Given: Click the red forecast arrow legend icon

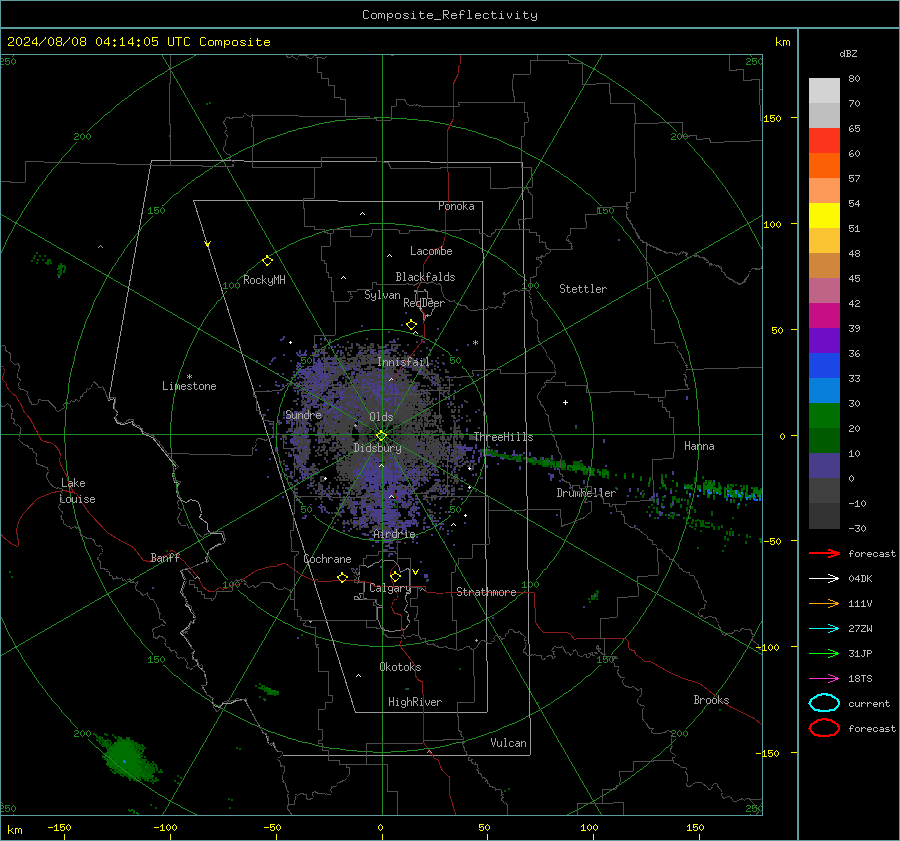Looking at the screenshot, I should [x=824, y=553].
